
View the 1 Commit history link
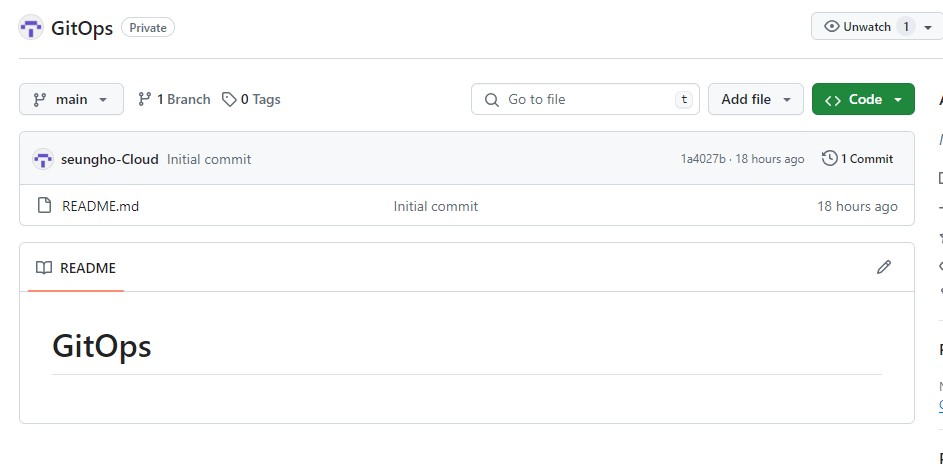tap(858, 159)
